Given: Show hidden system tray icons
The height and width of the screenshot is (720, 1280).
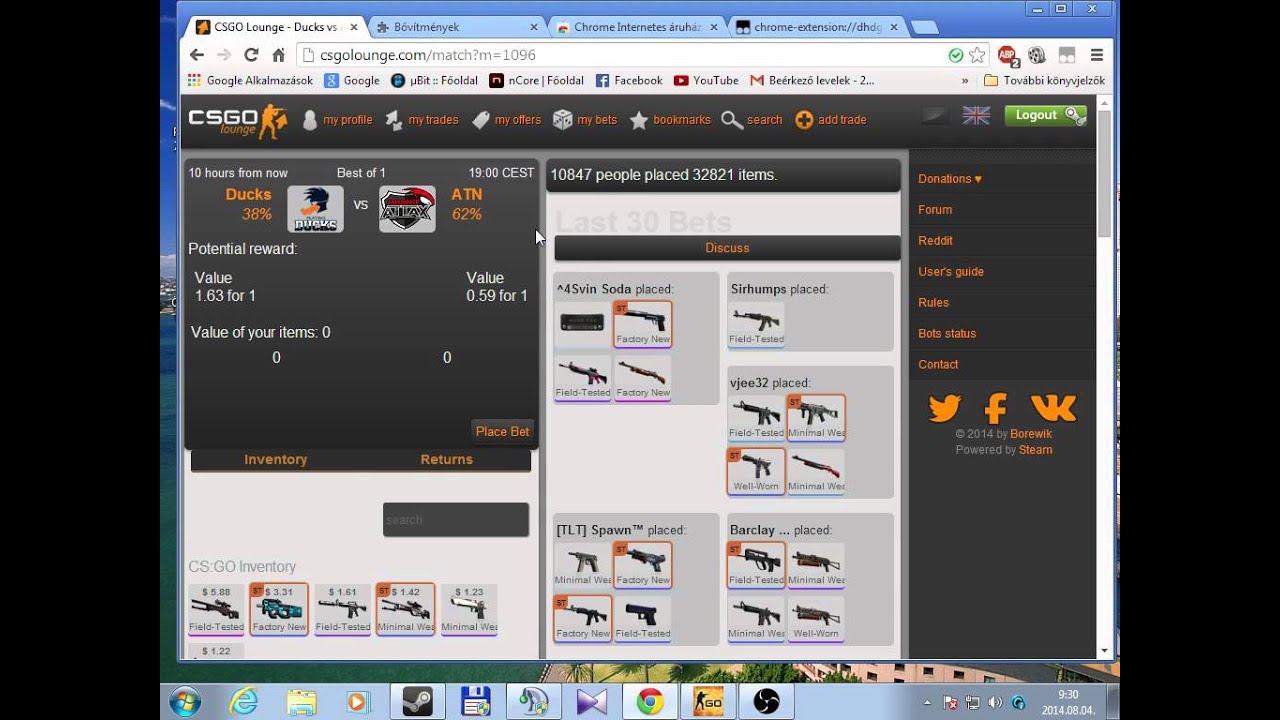Looking at the screenshot, I should click(927, 702).
